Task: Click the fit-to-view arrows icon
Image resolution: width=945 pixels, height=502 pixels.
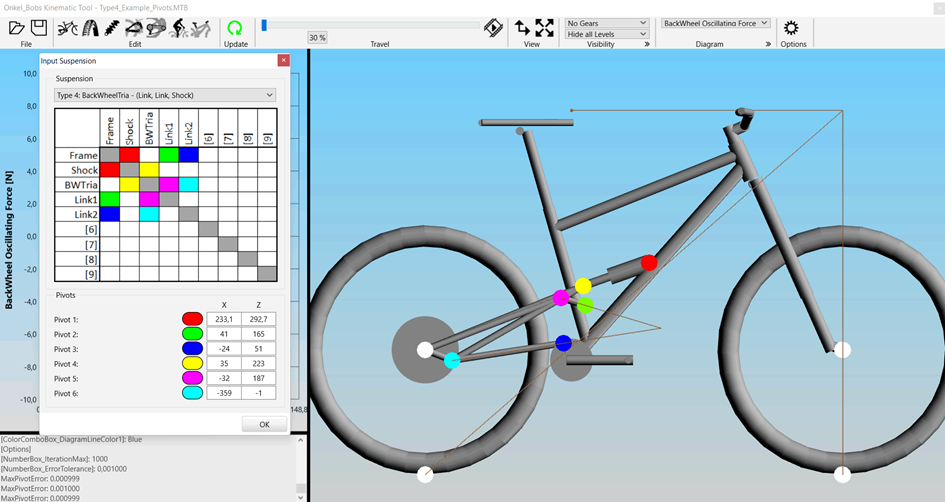Action: pyautogui.click(x=545, y=28)
